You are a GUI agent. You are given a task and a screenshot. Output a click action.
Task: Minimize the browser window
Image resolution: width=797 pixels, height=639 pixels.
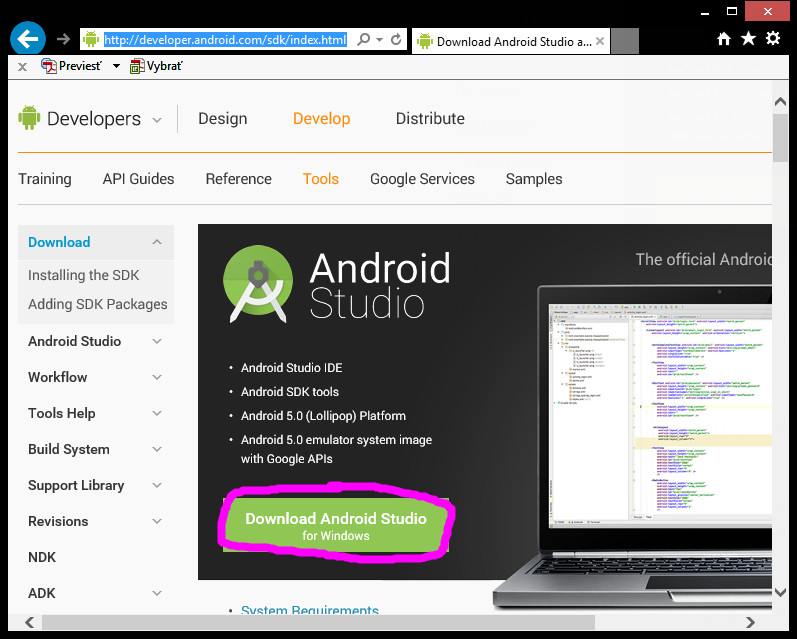click(704, 12)
